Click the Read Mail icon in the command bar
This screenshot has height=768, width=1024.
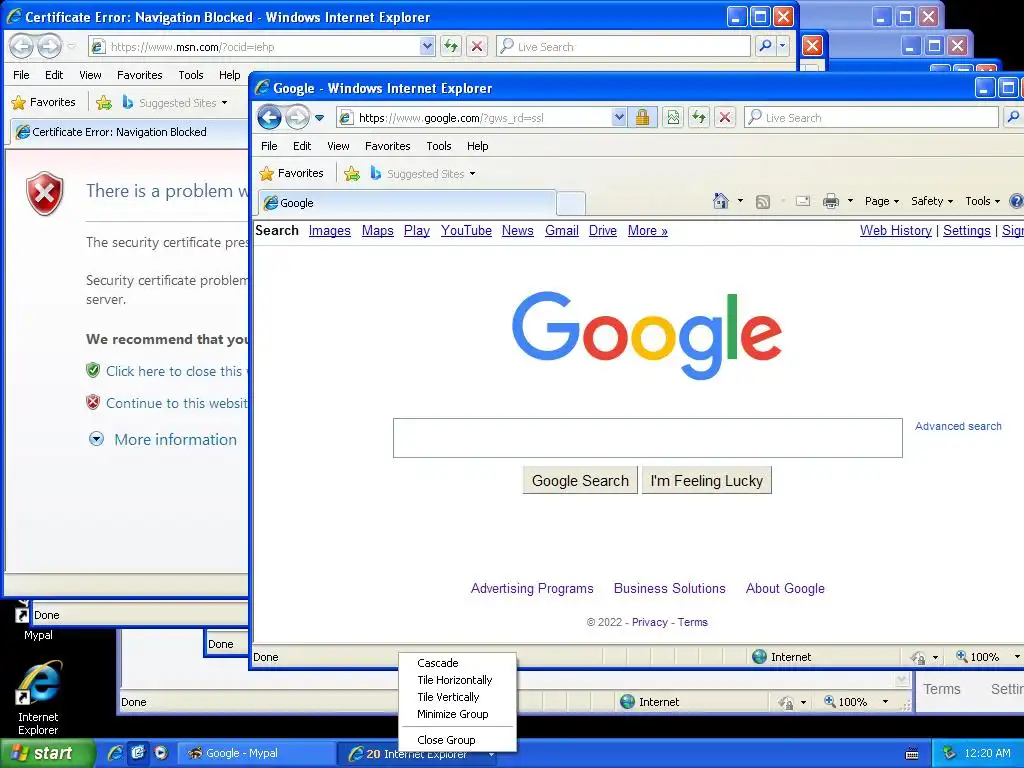coord(803,201)
